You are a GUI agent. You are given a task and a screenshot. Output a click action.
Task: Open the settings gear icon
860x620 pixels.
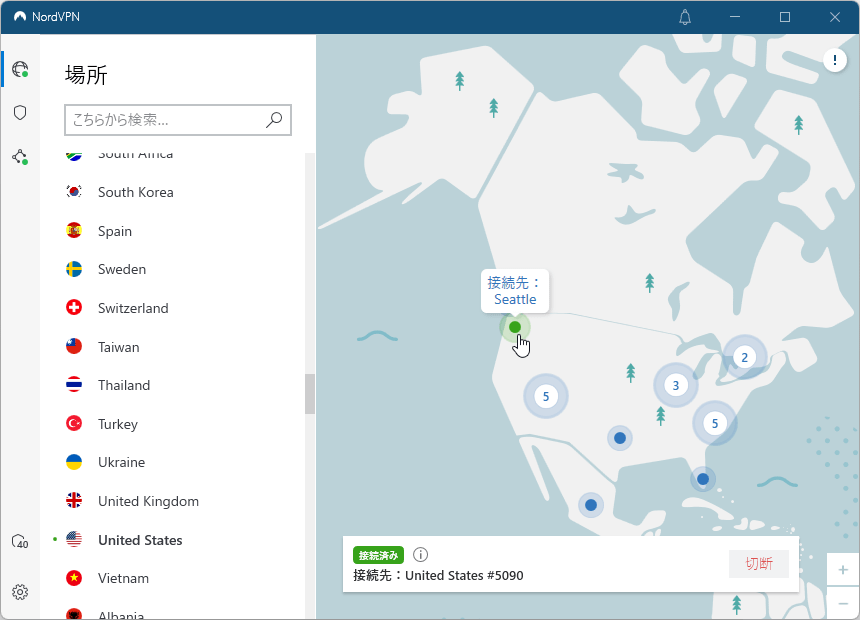click(x=20, y=591)
